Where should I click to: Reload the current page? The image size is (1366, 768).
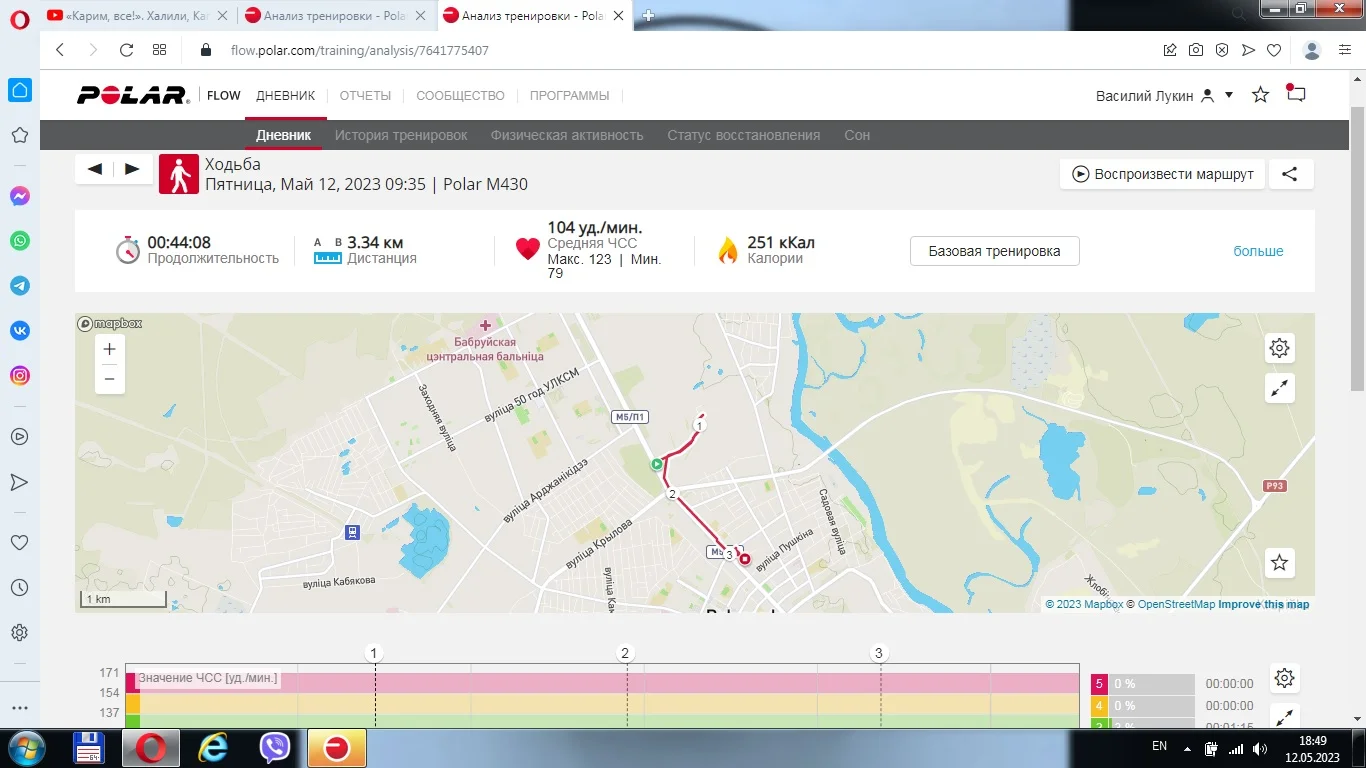point(126,50)
